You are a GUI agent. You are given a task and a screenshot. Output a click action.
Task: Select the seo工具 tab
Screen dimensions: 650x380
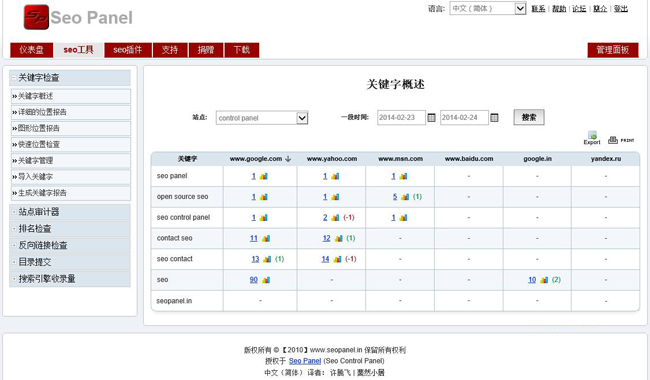[x=78, y=50]
